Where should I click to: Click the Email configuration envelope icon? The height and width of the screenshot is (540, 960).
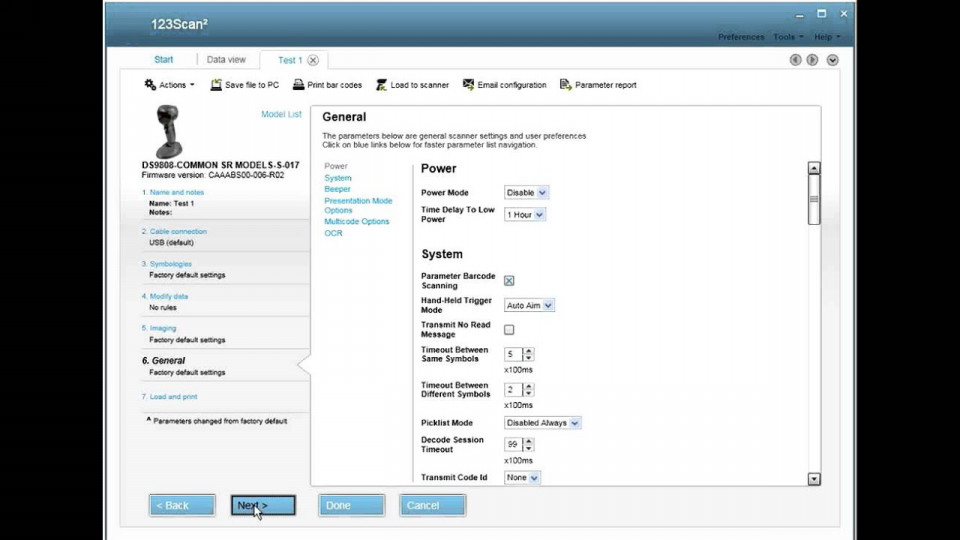468,84
